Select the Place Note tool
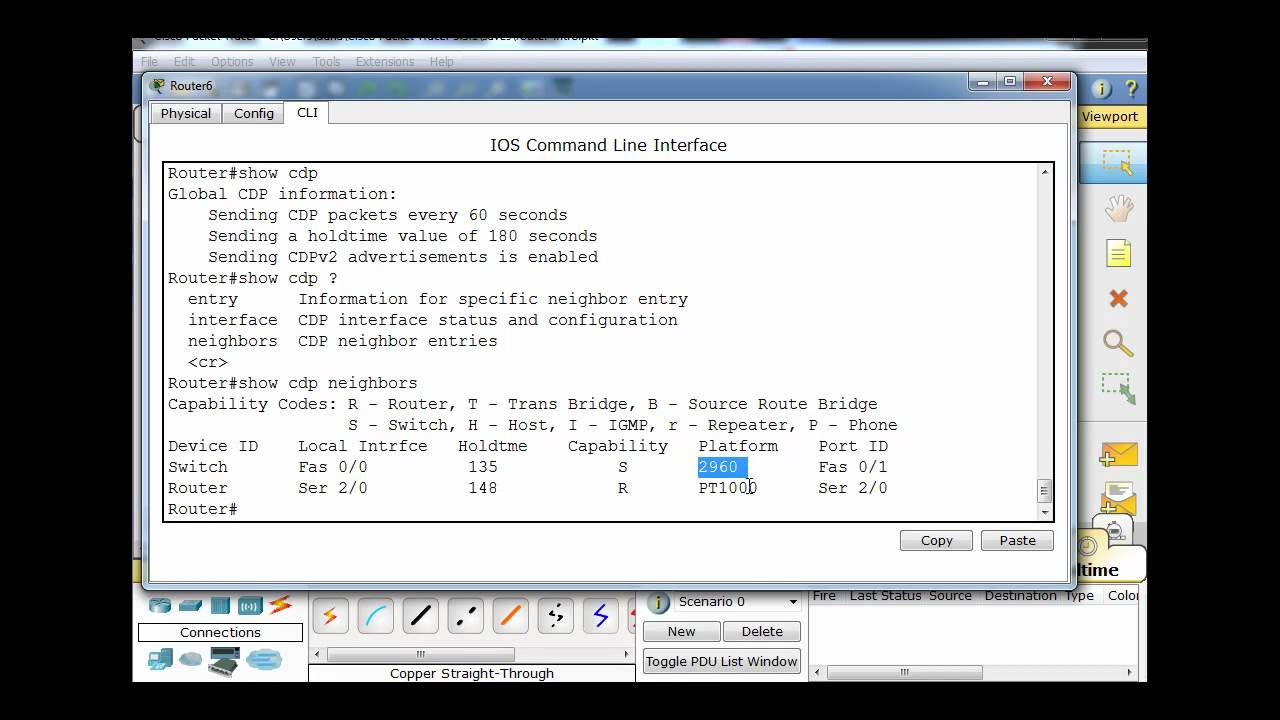Image resolution: width=1280 pixels, height=720 pixels. click(x=1118, y=254)
